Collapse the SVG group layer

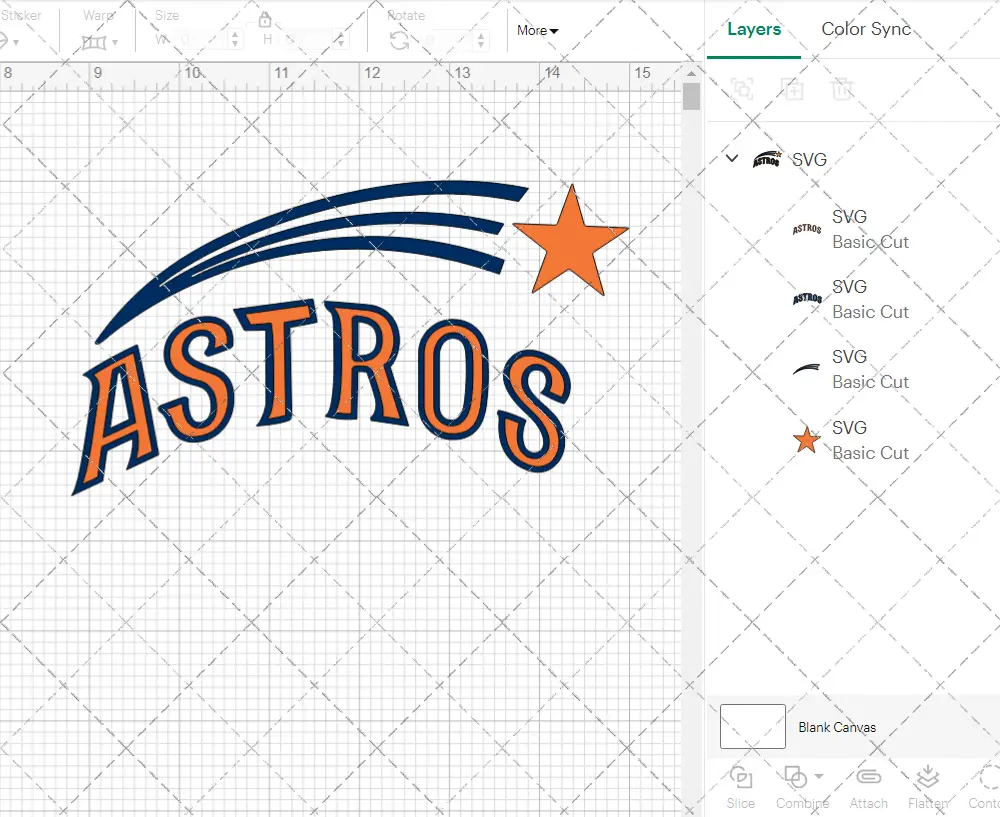coord(732,158)
